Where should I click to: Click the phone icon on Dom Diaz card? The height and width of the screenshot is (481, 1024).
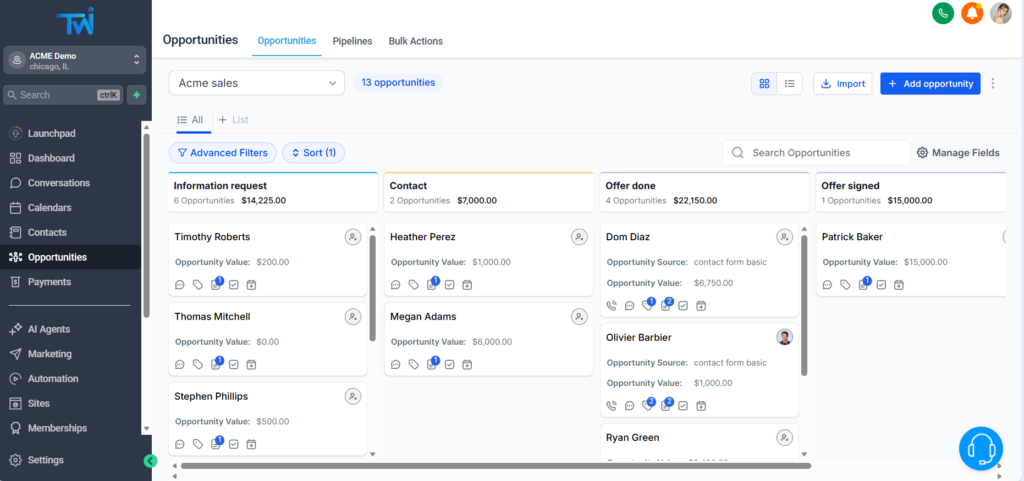click(612, 305)
